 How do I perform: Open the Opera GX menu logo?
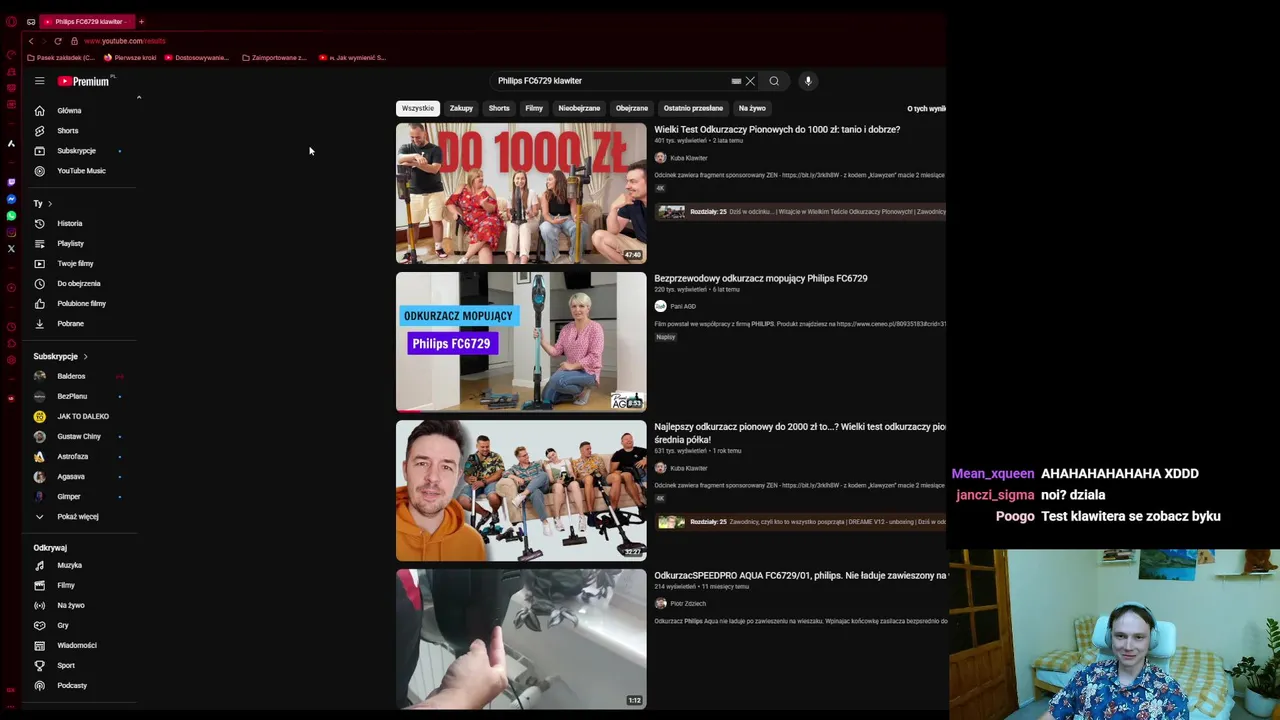tap(11, 21)
